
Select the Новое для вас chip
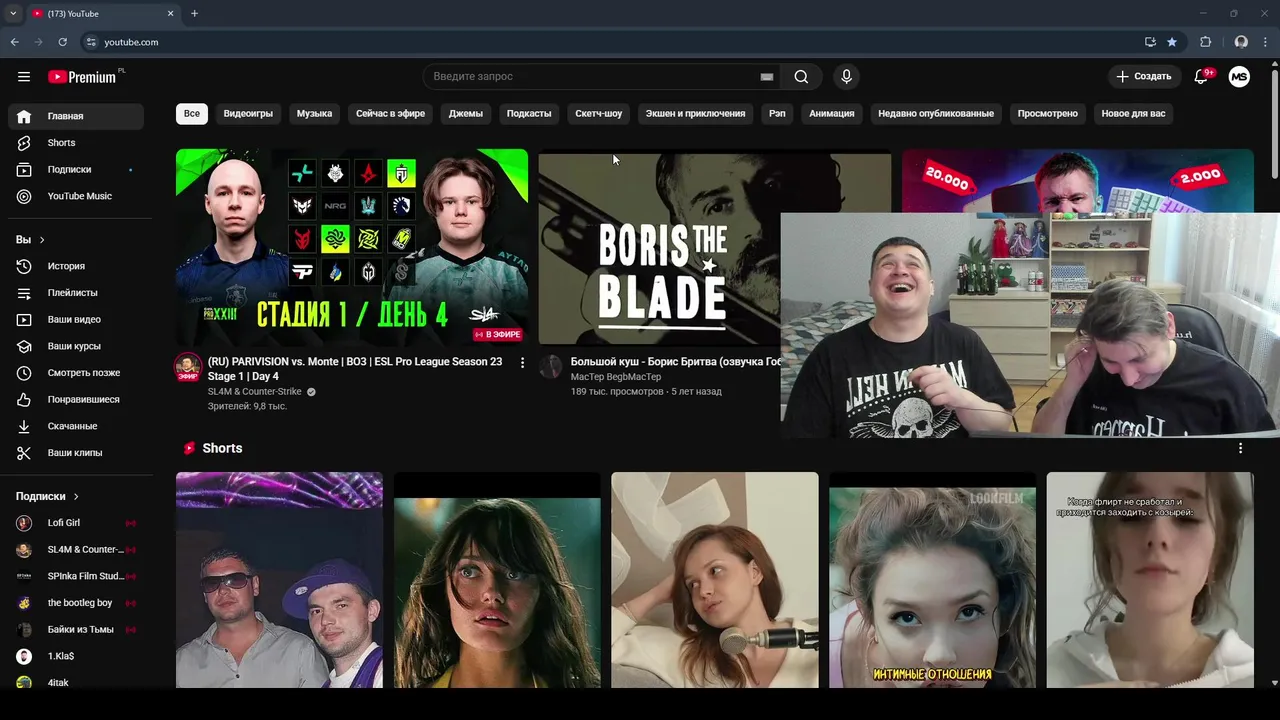[1133, 114]
